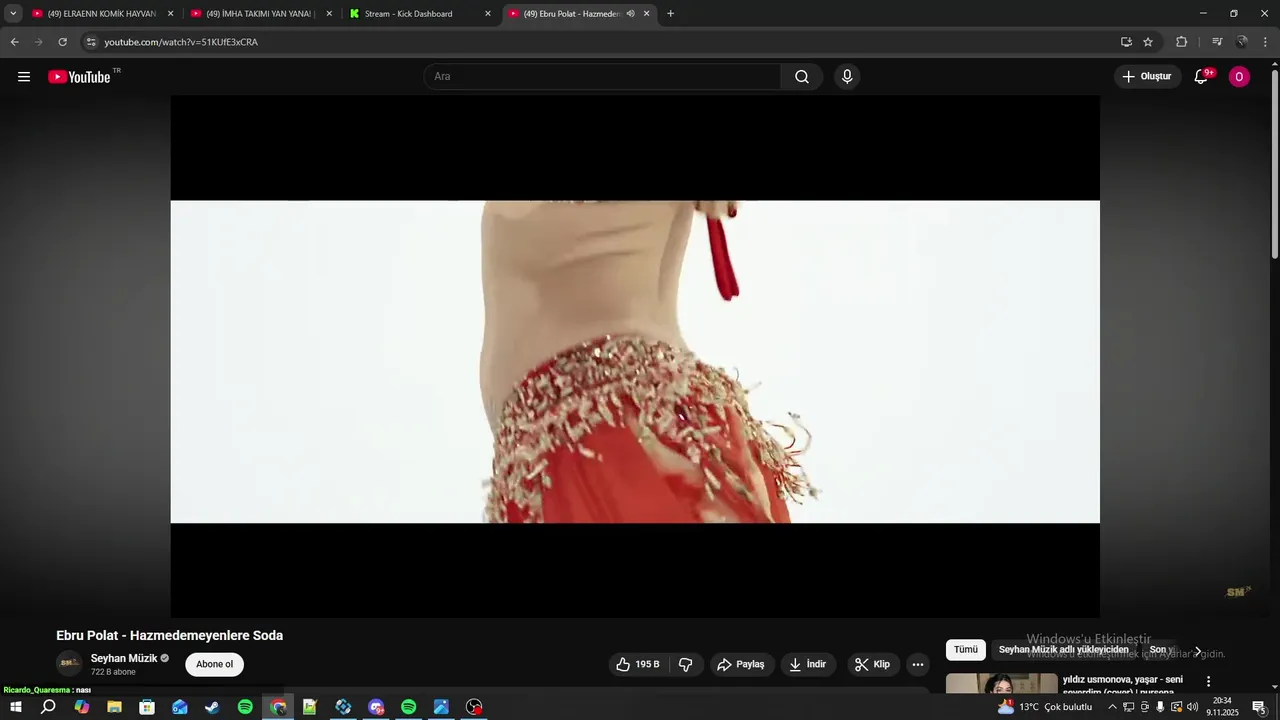The width and height of the screenshot is (1280, 720).
Task: Open options for yıldız usmonova video
Action: pyautogui.click(x=1208, y=681)
